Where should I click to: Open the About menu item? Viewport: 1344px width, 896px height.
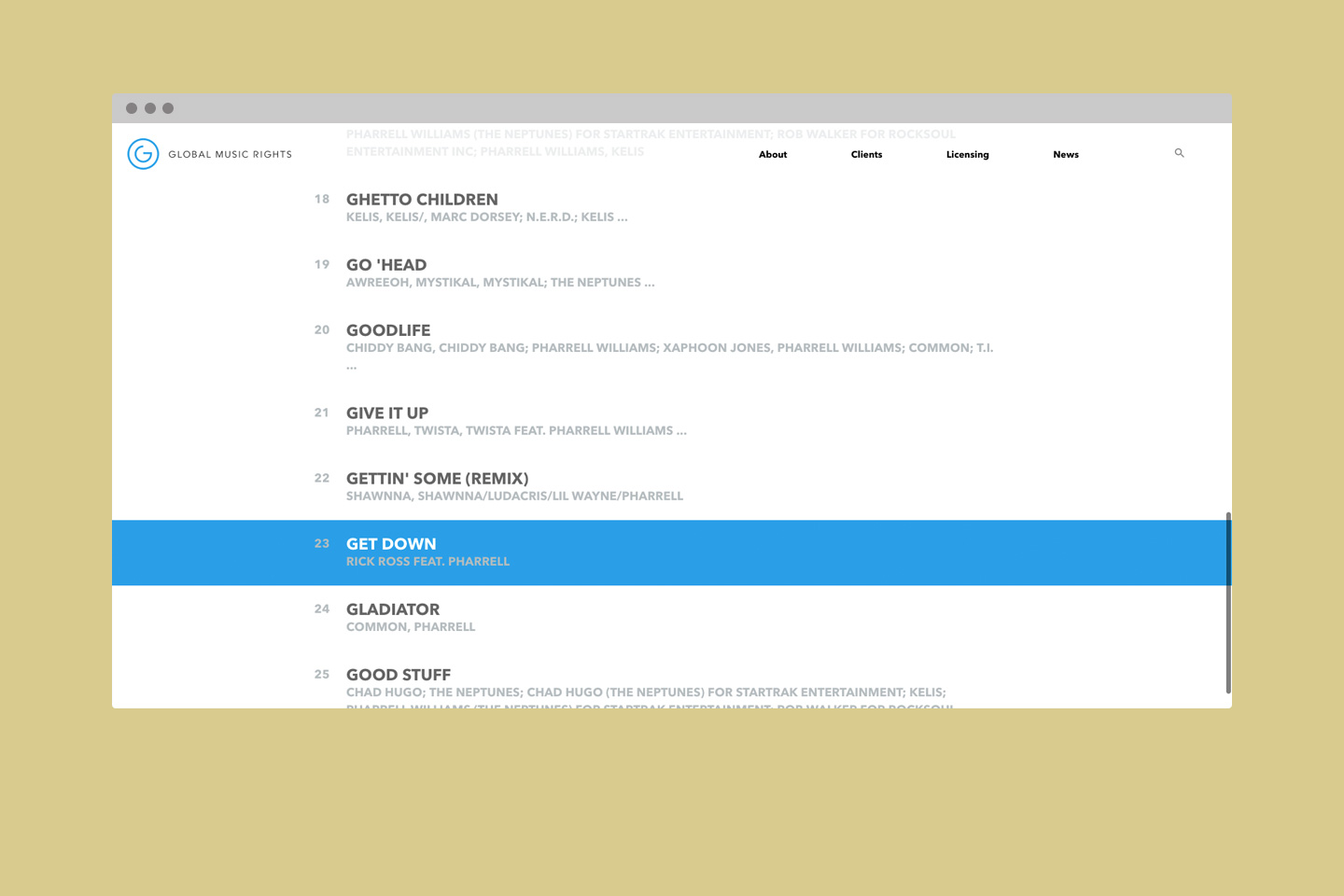[x=772, y=155]
